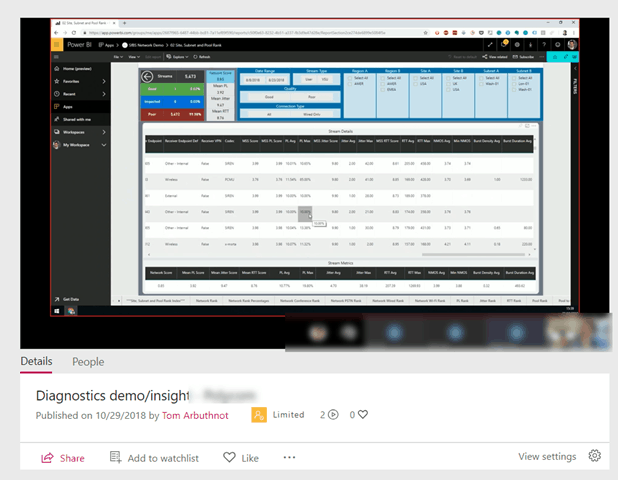Click the Limited permissions icon
The width and height of the screenshot is (618, 480).
pyautogui.click(x=259, y=414)
